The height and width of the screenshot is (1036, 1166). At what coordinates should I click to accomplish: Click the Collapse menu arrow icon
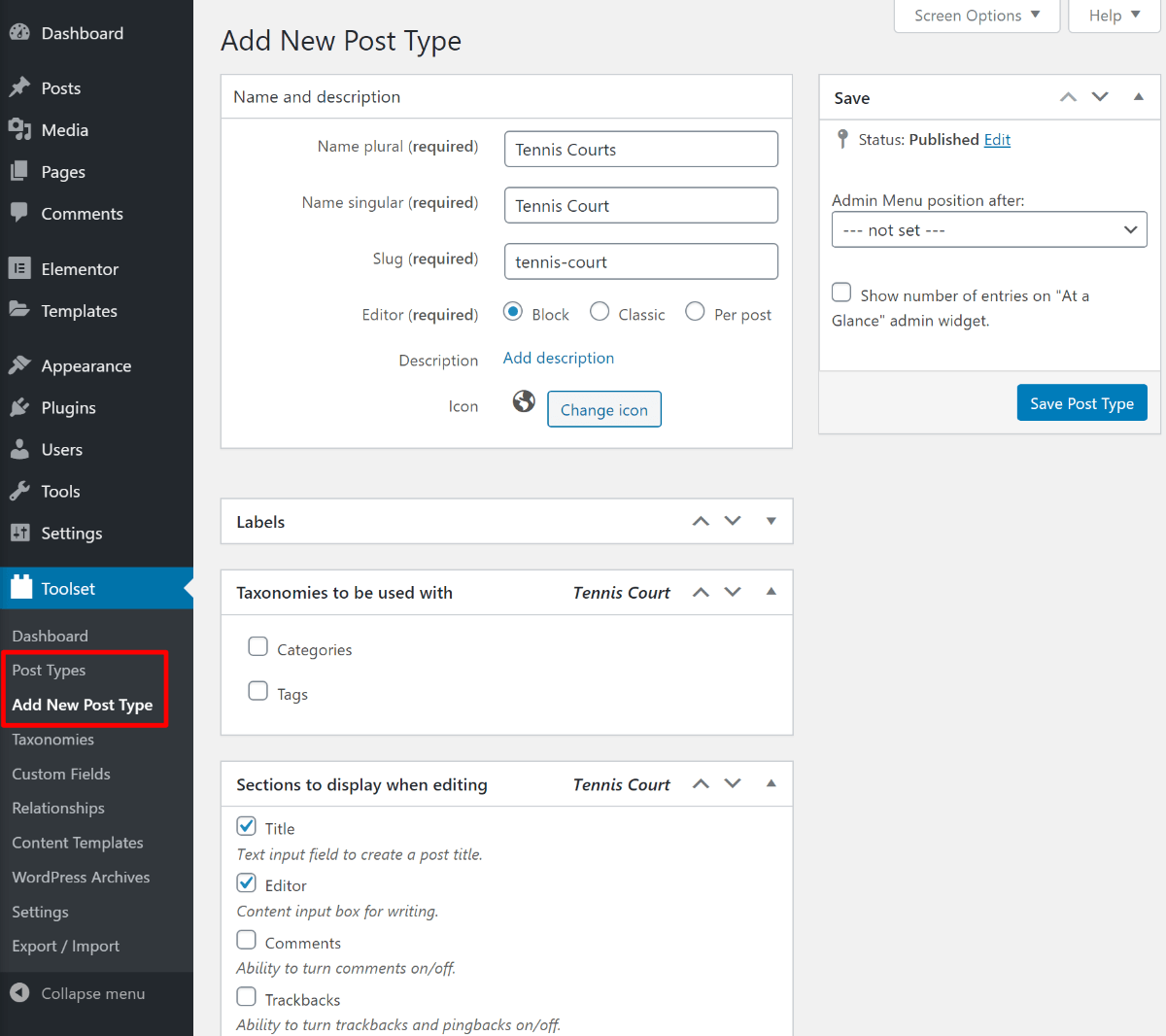point(19,993)
